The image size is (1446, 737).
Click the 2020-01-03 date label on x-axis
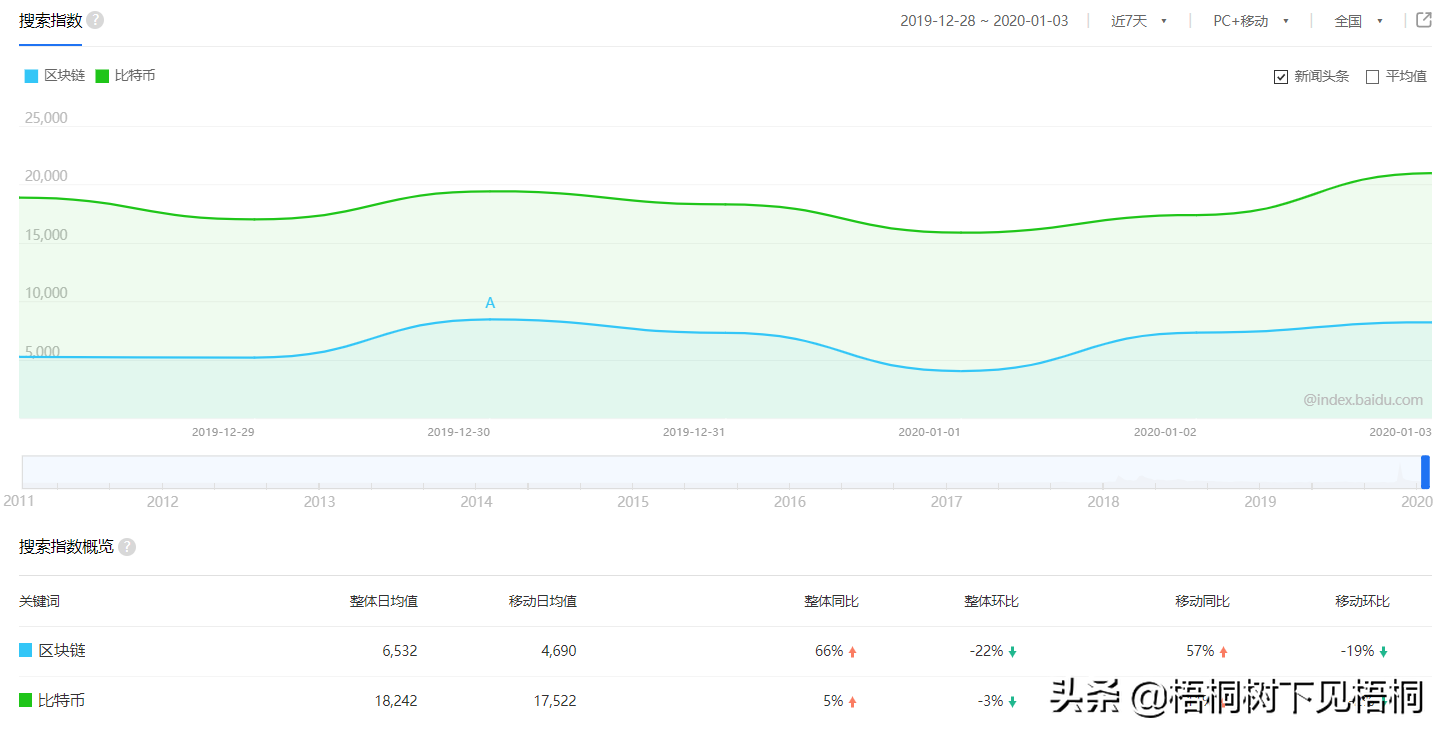coord(1400,433)
